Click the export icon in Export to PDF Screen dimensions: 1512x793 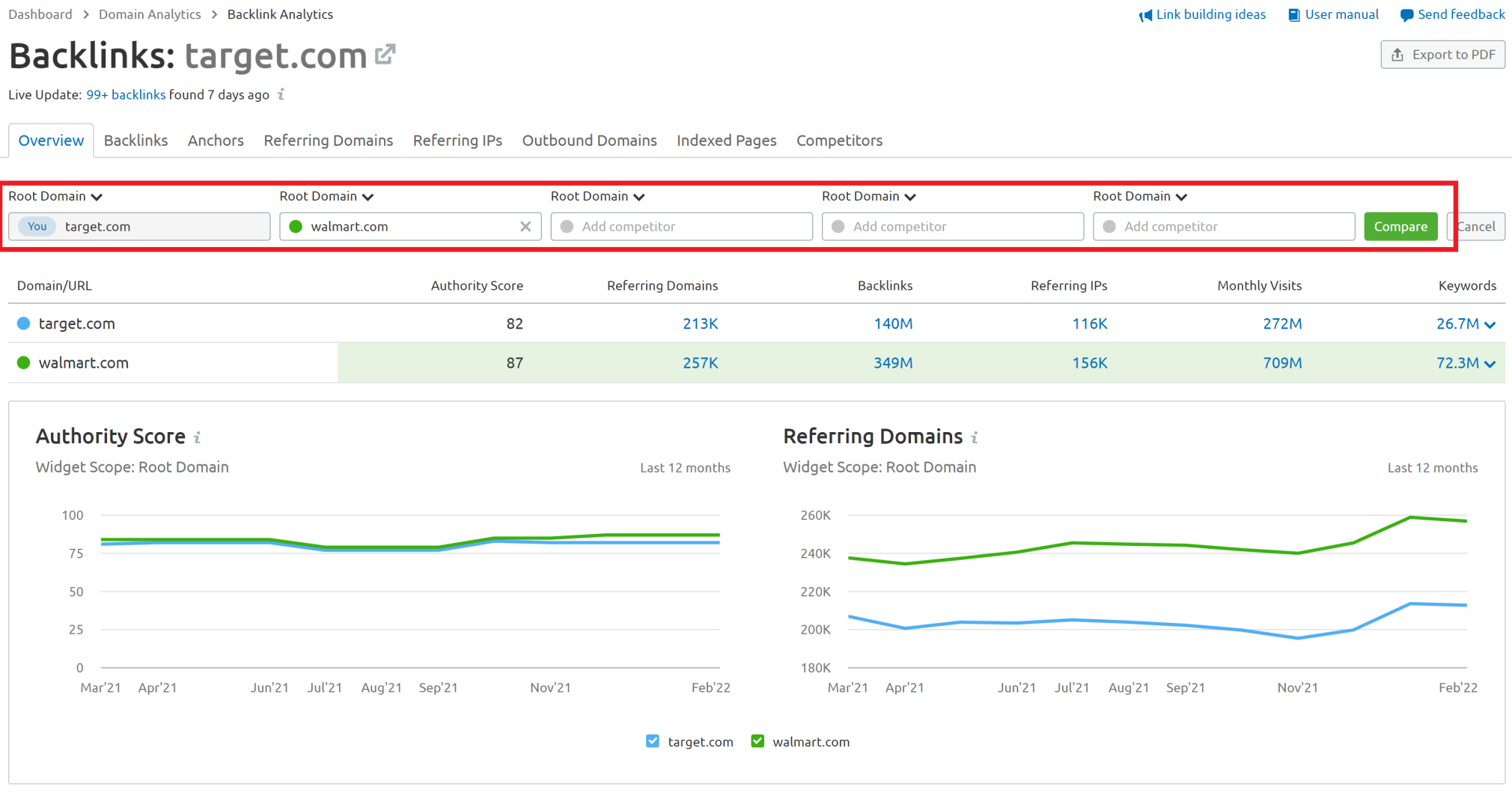[1397, 55]
